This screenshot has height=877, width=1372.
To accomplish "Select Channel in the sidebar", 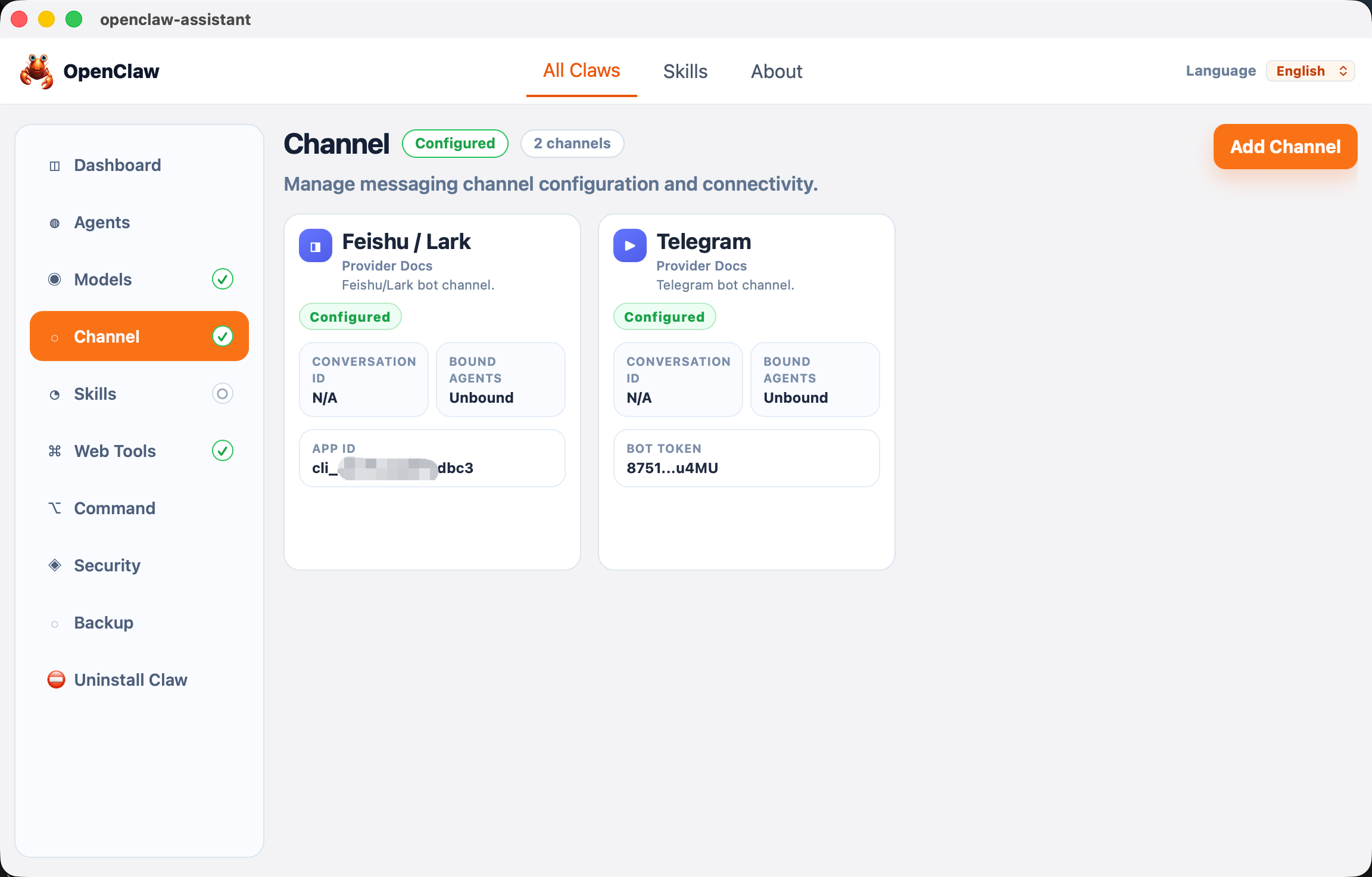I will pyautogui.click(x=139, y=336).
